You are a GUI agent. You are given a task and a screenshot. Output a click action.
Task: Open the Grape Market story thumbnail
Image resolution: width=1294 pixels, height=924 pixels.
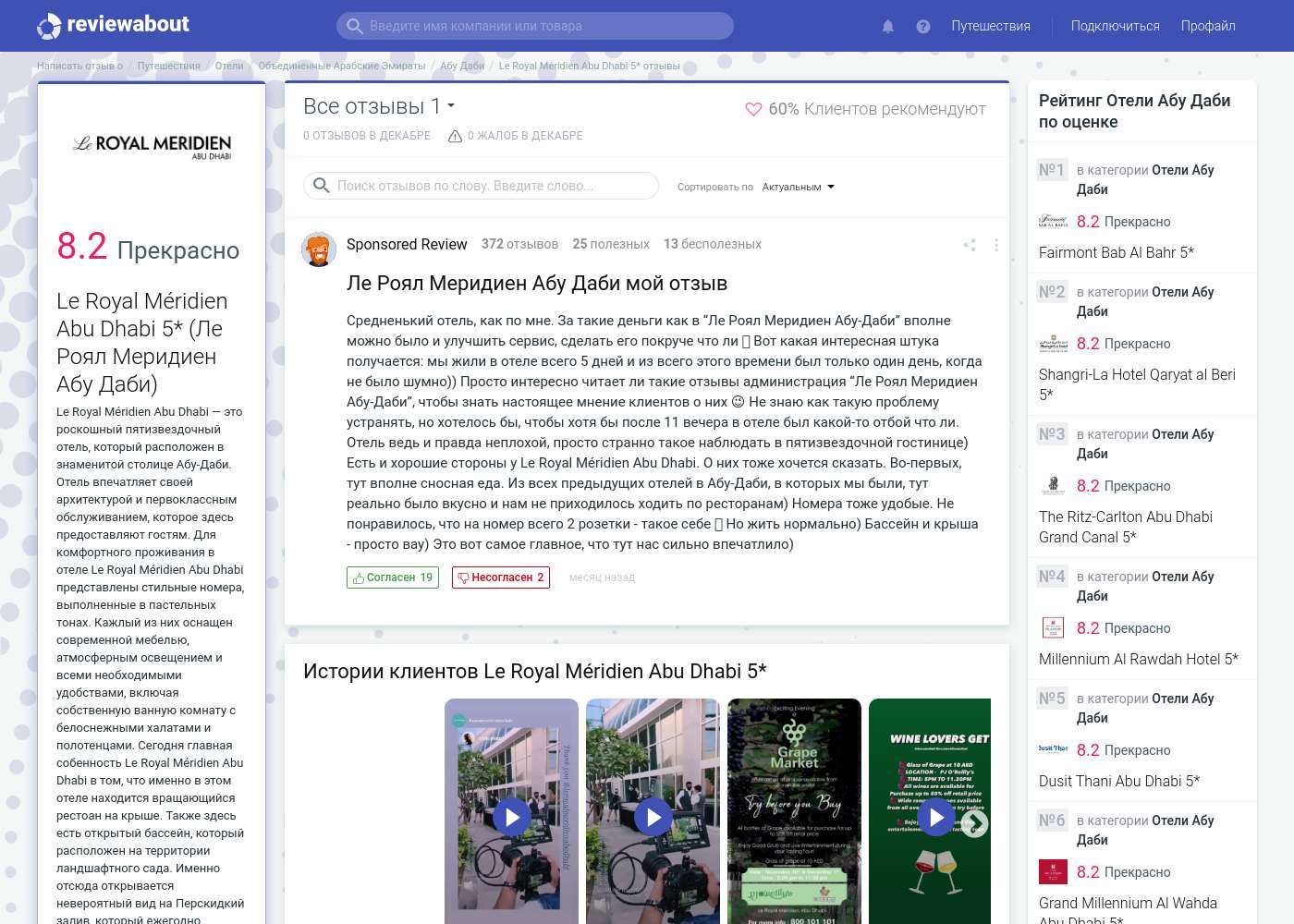(794, 811)
